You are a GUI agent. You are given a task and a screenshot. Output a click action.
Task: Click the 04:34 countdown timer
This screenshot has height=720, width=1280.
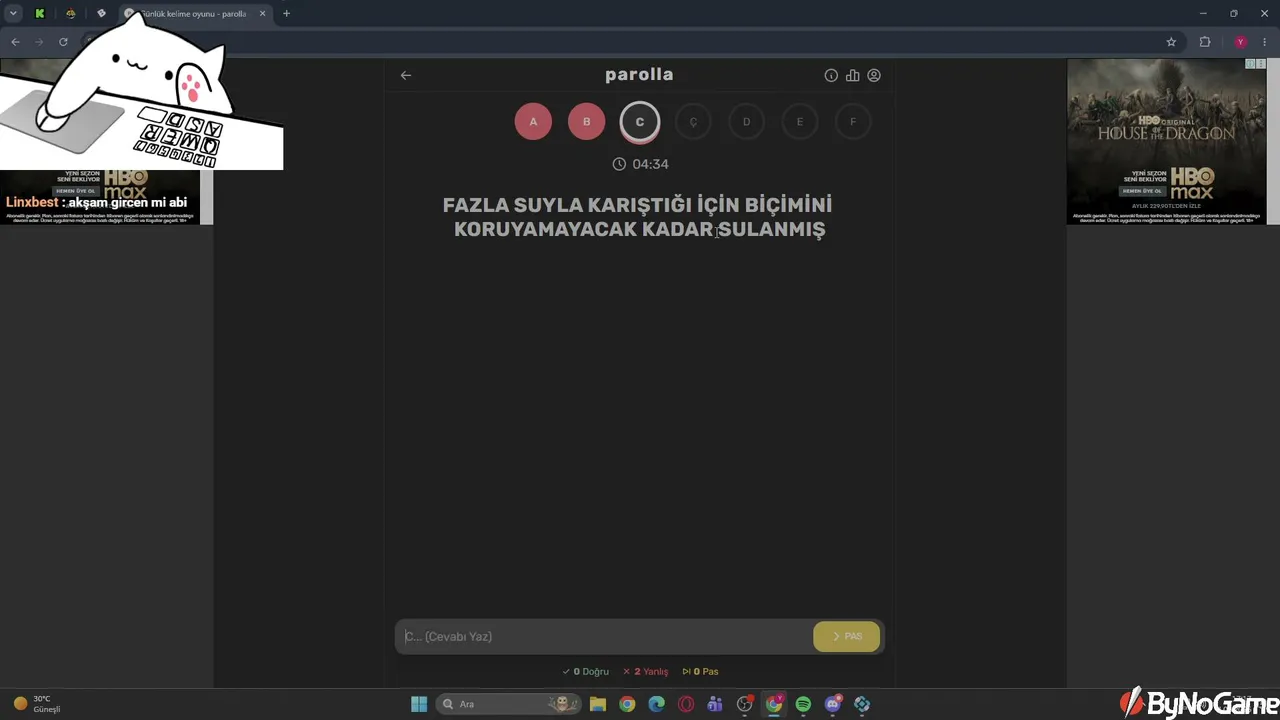(x=640, y=164)
